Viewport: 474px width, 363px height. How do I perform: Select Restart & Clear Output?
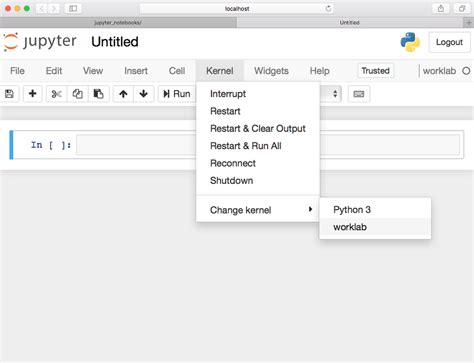[258, 129]
